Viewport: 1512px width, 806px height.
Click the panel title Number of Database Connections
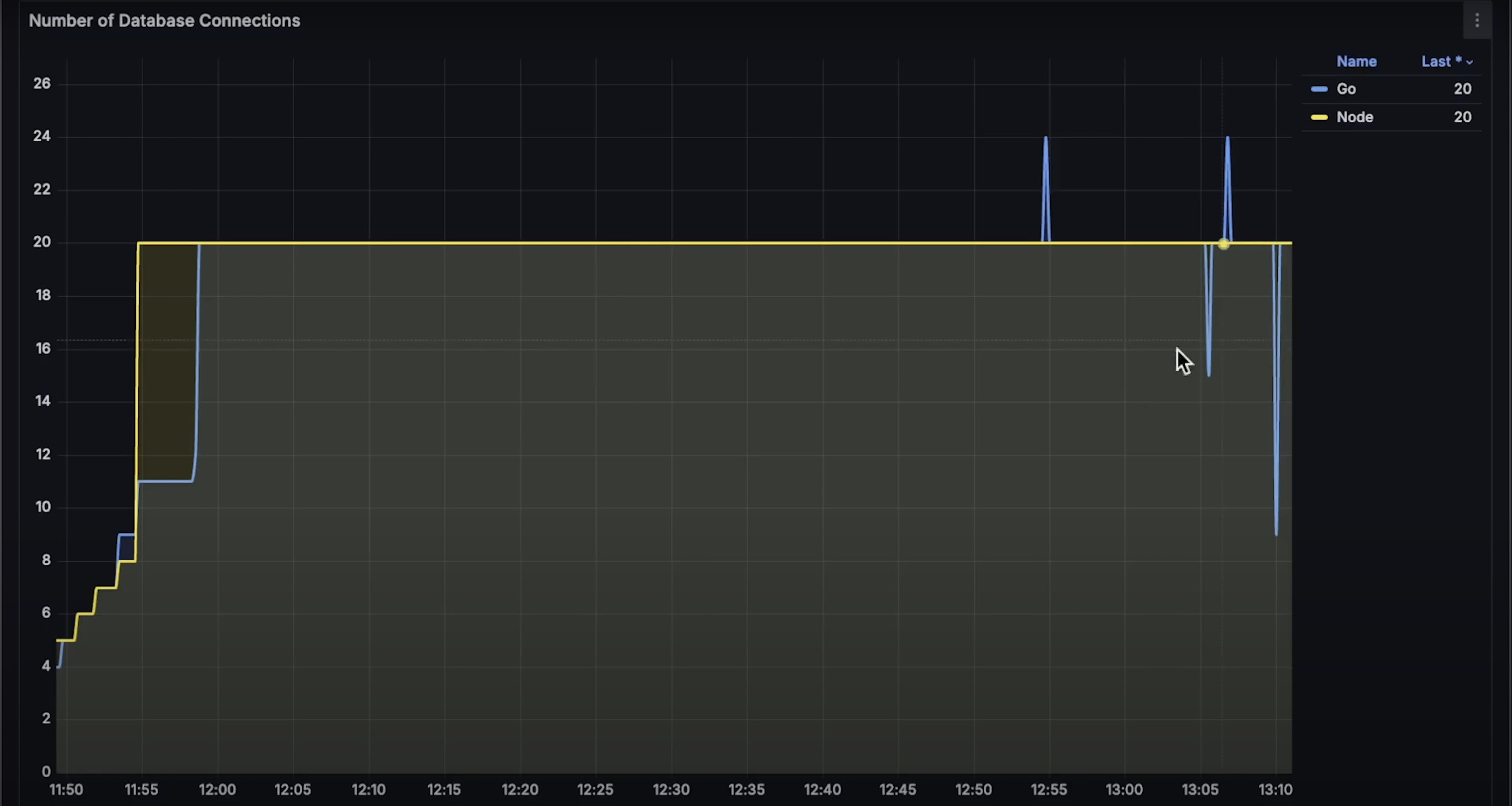[164, 21]
